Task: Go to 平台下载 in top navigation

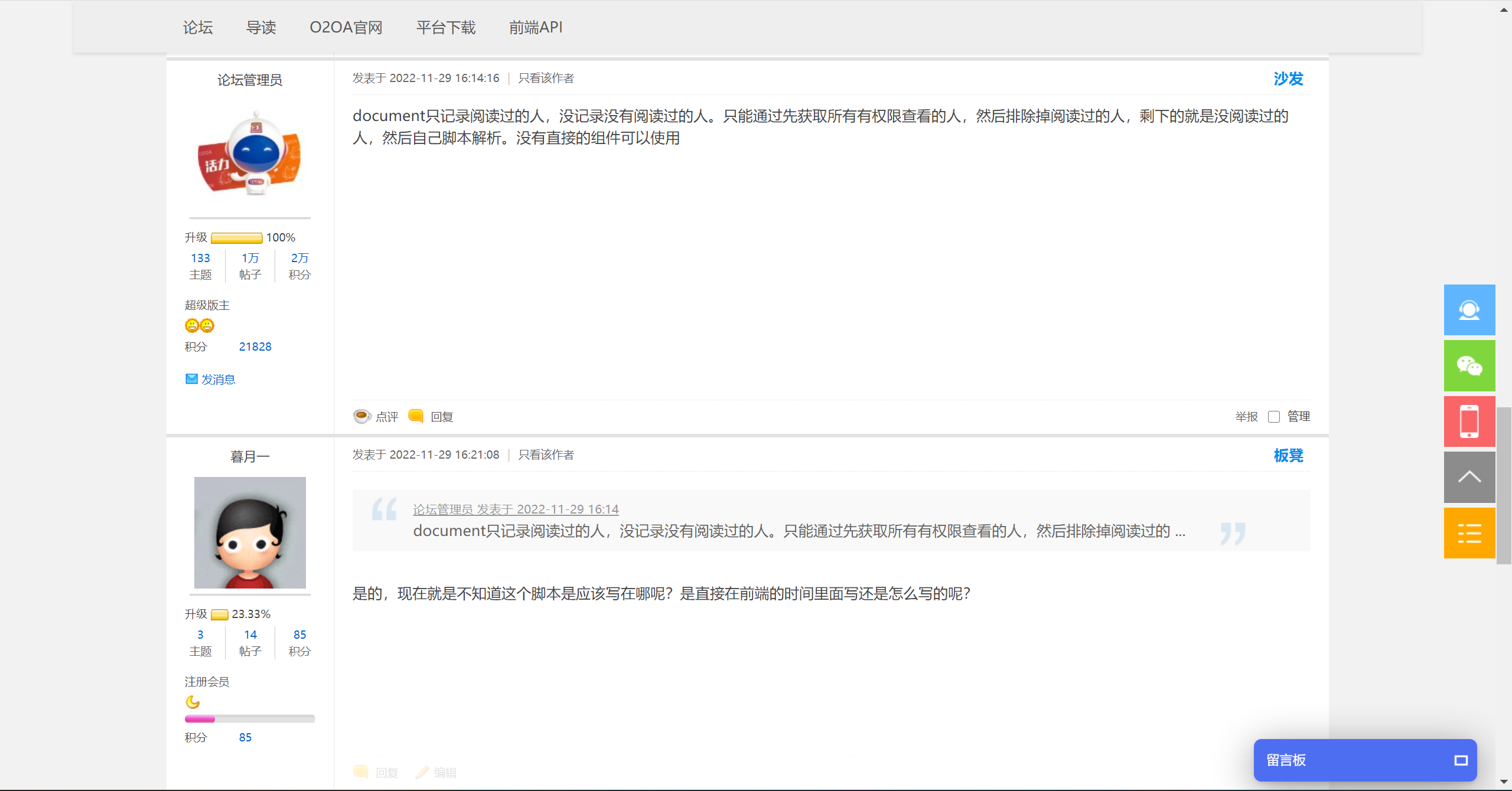Action: (445, 27)
